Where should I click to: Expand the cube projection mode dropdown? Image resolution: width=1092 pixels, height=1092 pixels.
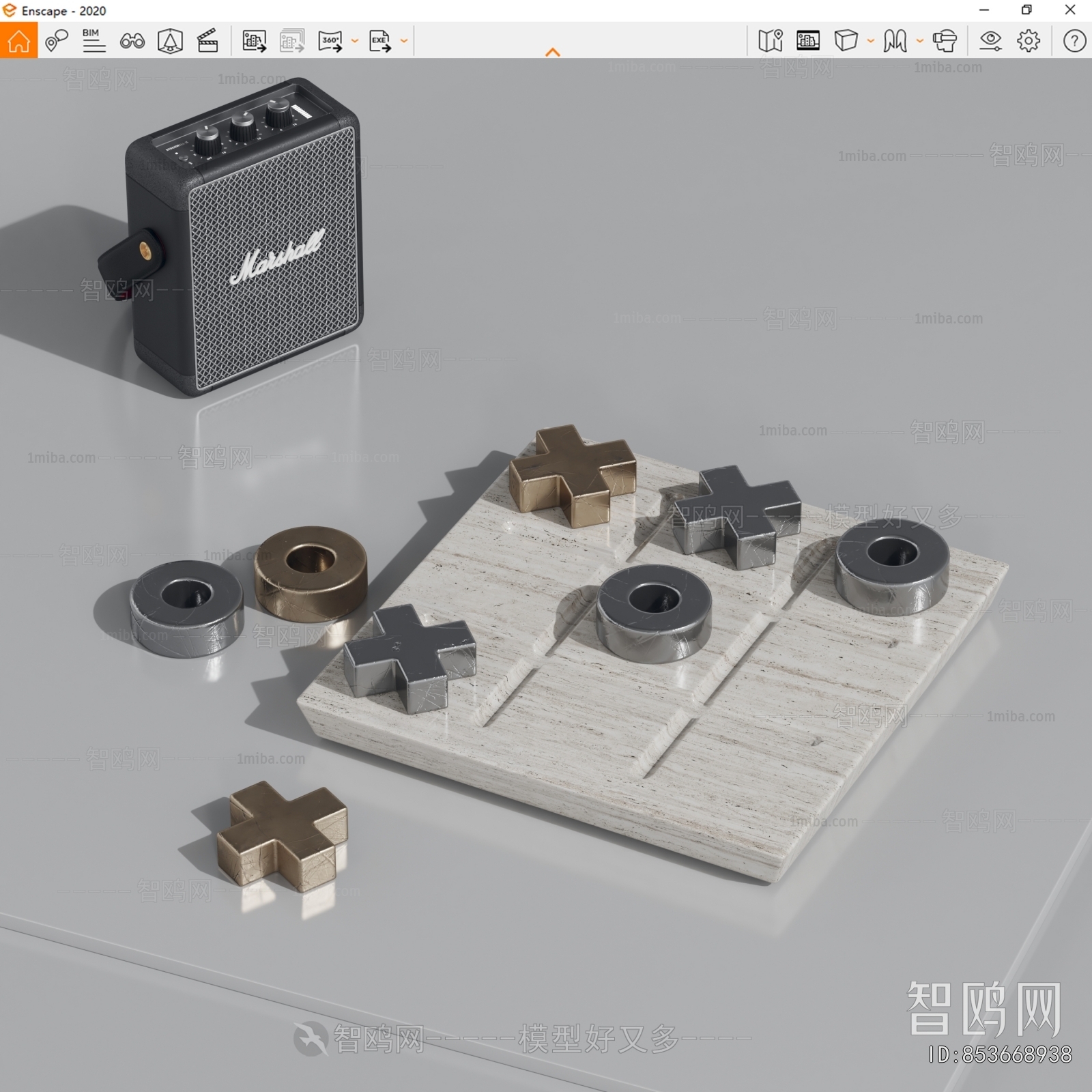(870, 41)
